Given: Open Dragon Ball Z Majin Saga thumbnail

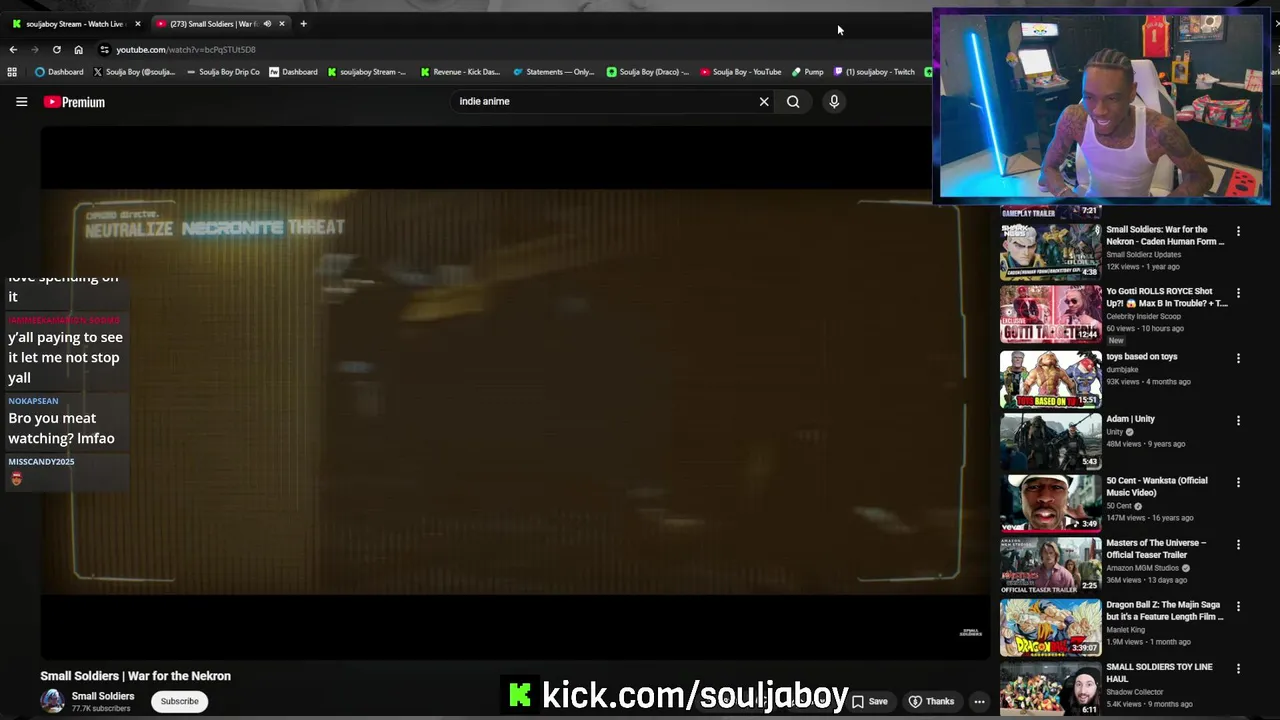Looking at the screenshot, I should [1050, 626].
